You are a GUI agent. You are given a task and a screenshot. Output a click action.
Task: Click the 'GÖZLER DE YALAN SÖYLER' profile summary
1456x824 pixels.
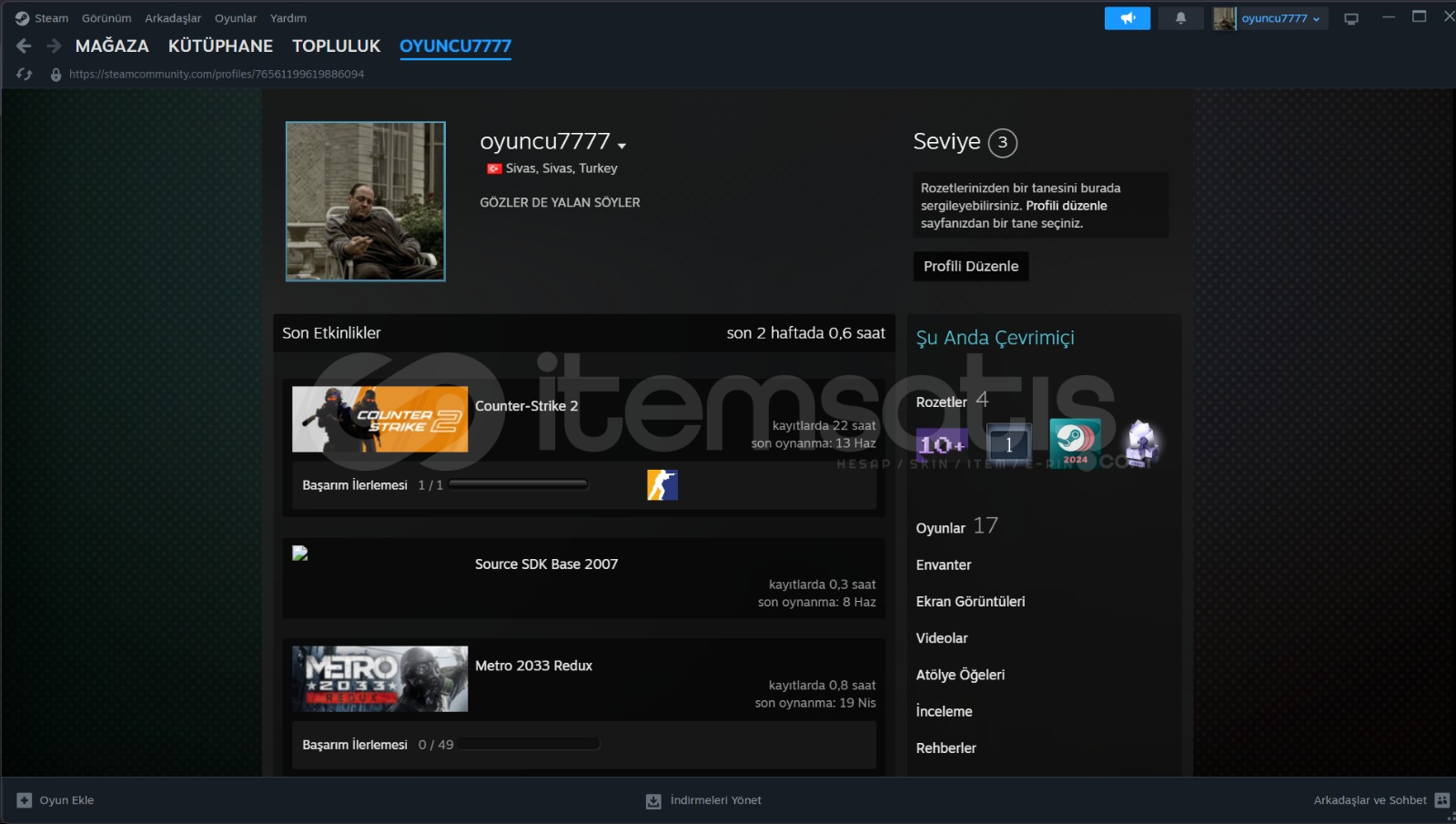point(560,202)
